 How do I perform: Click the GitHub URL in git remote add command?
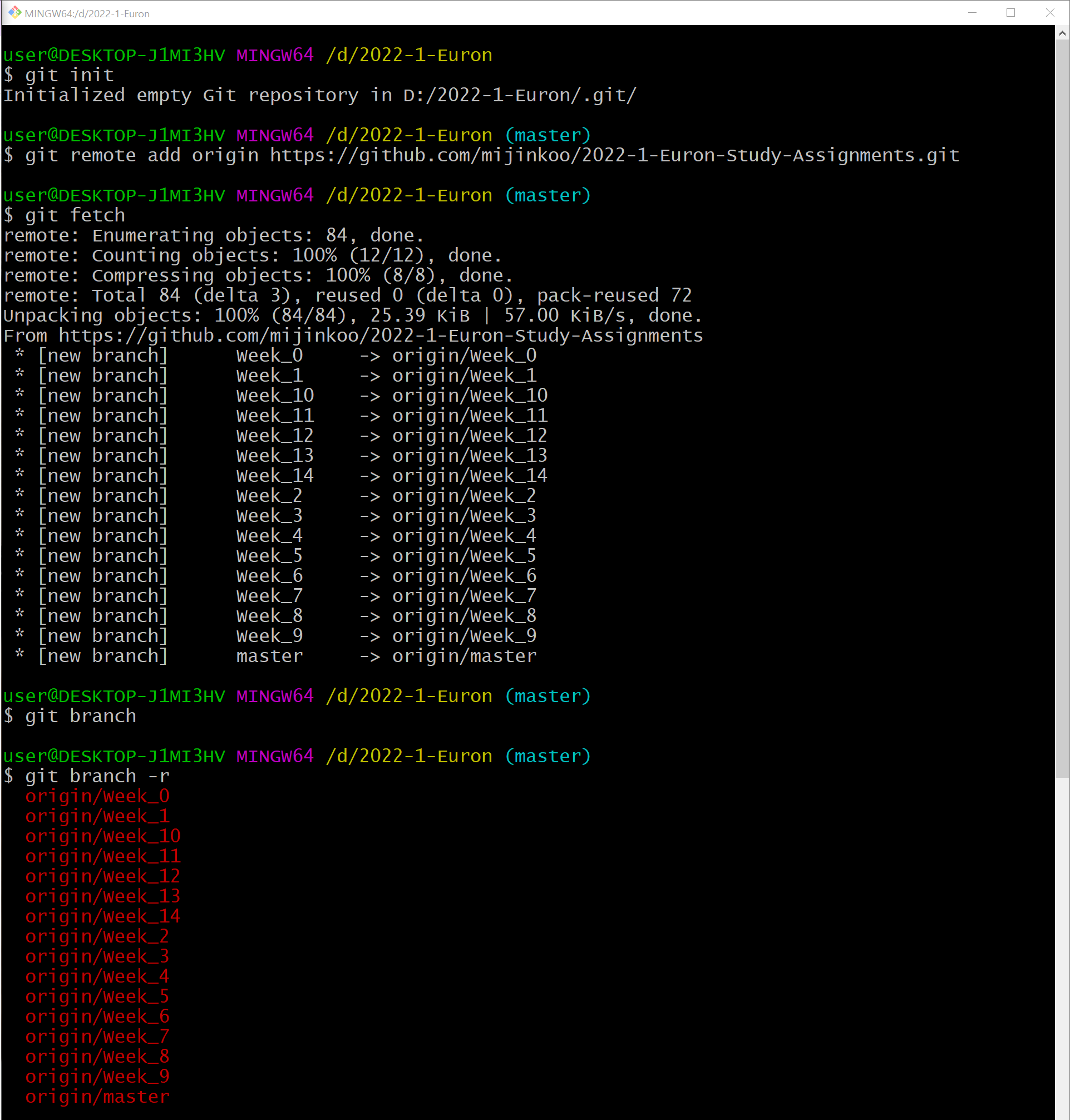(x=614, y=155)
